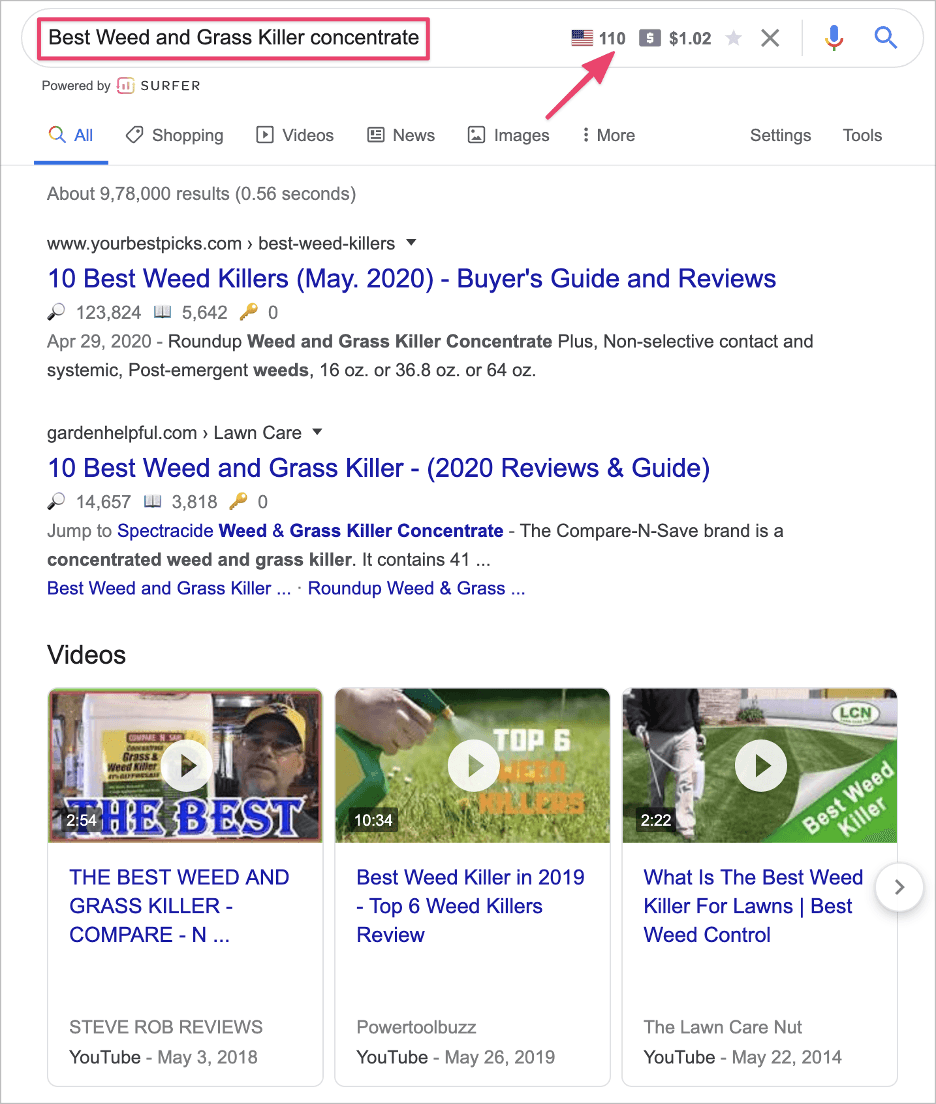
Task: Click the next videos carousel arrow
Action: (x=899, y=887)
